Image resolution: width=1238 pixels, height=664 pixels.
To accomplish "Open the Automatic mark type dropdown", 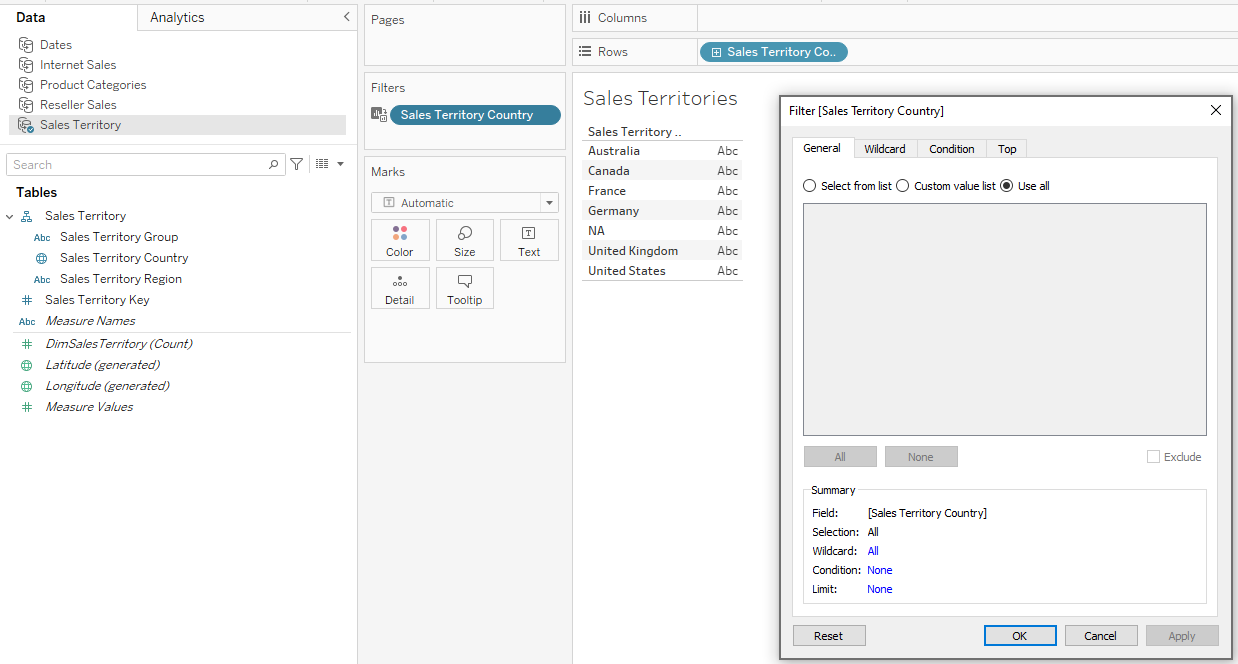I will coord(548,202).
